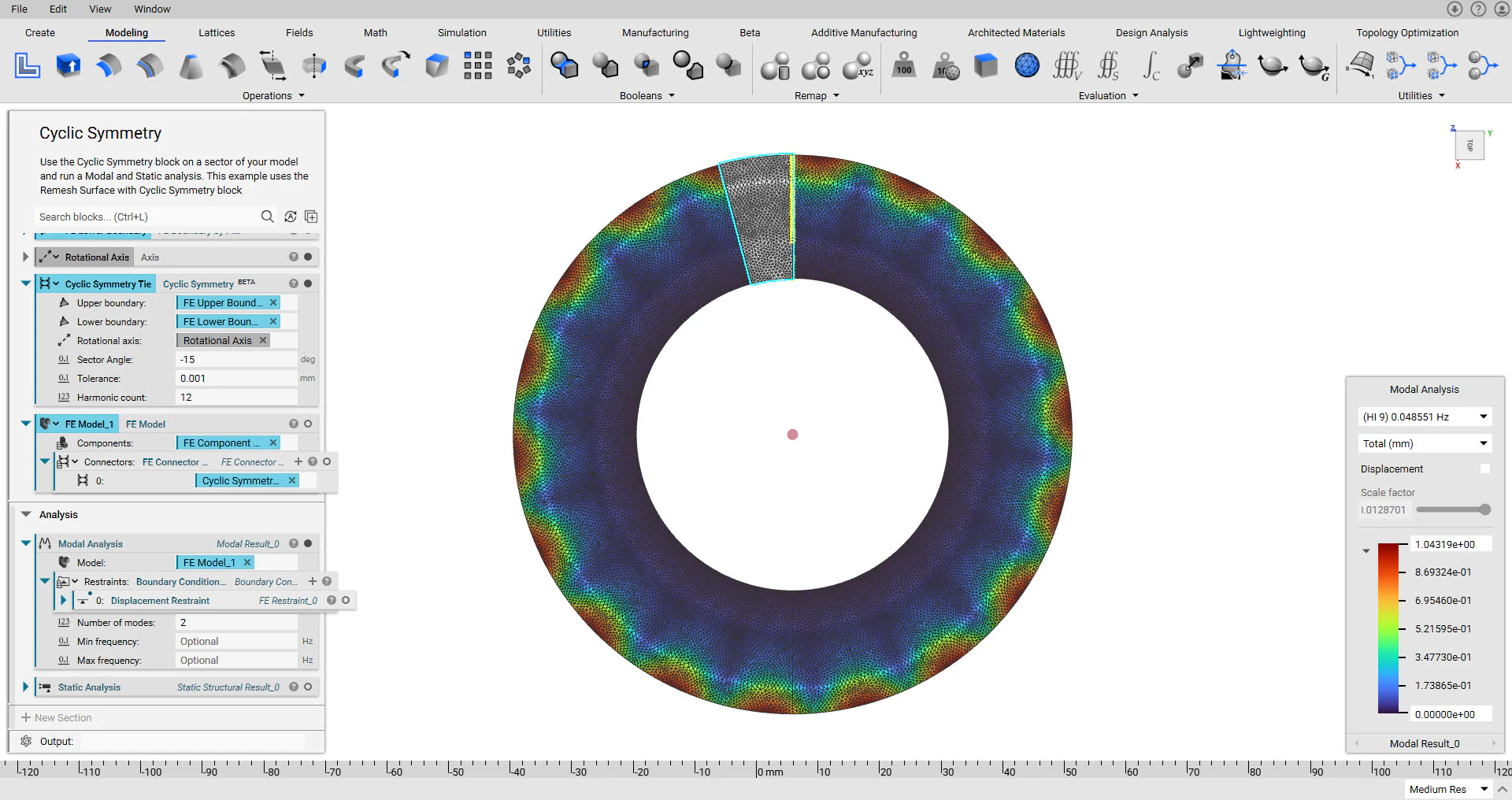Click the blue mesh sphere icon

pyautogui.click(x=1027, y=65)
